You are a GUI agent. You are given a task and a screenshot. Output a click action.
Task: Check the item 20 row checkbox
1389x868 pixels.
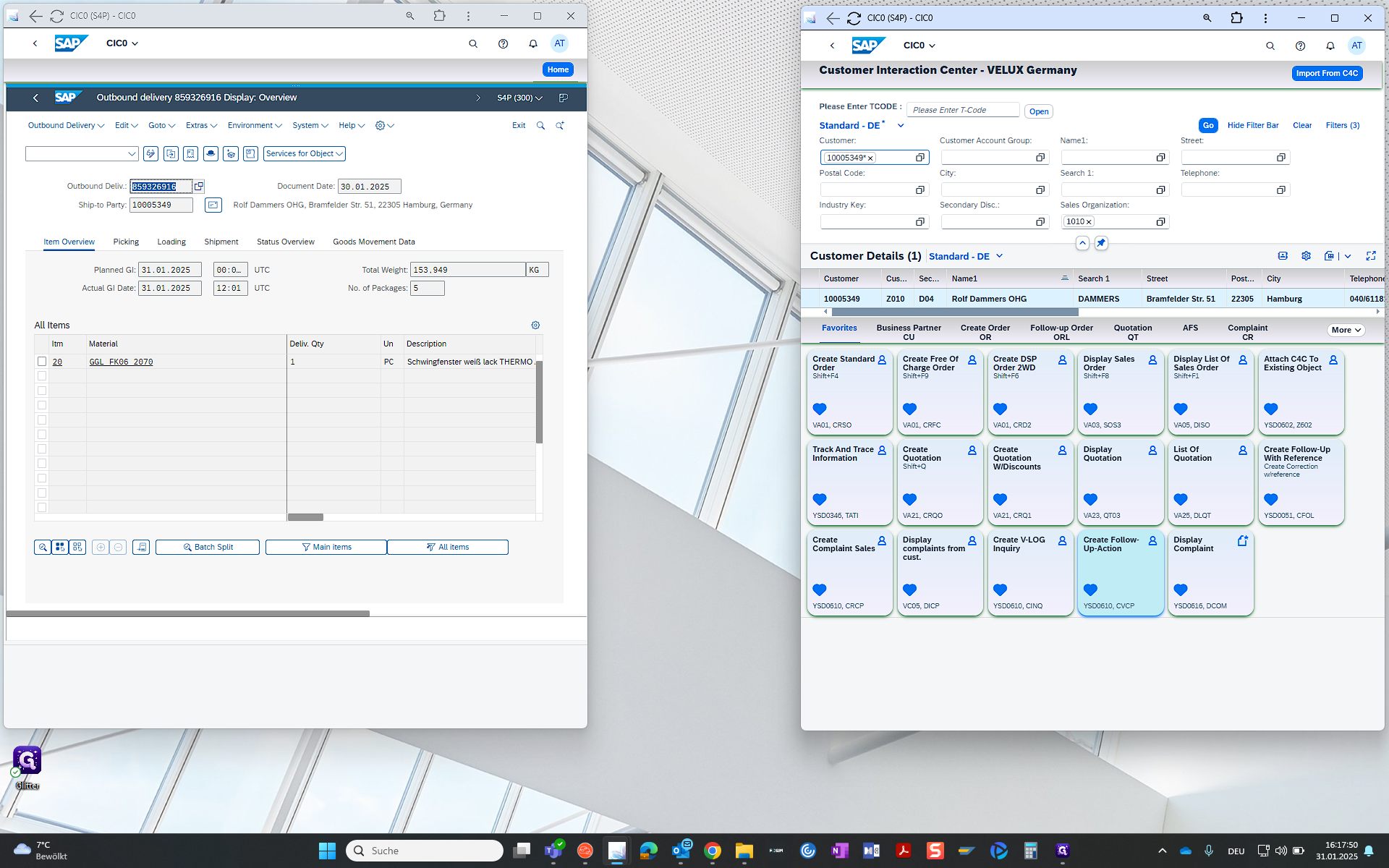(42, 362)
